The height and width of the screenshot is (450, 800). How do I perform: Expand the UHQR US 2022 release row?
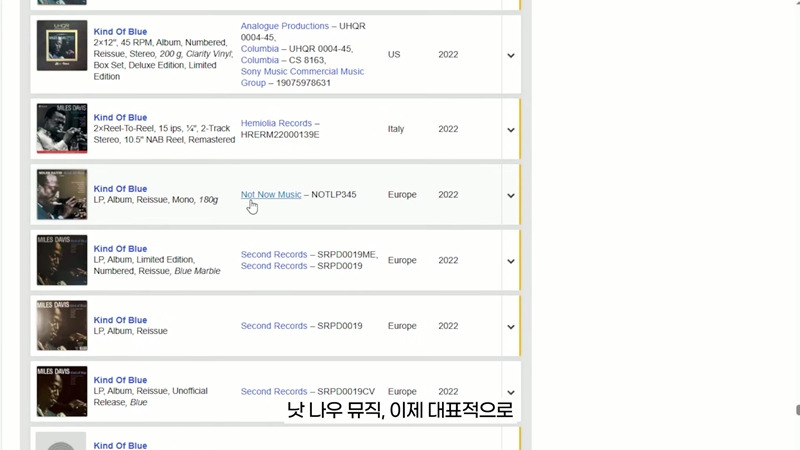[x=510, y=55]
